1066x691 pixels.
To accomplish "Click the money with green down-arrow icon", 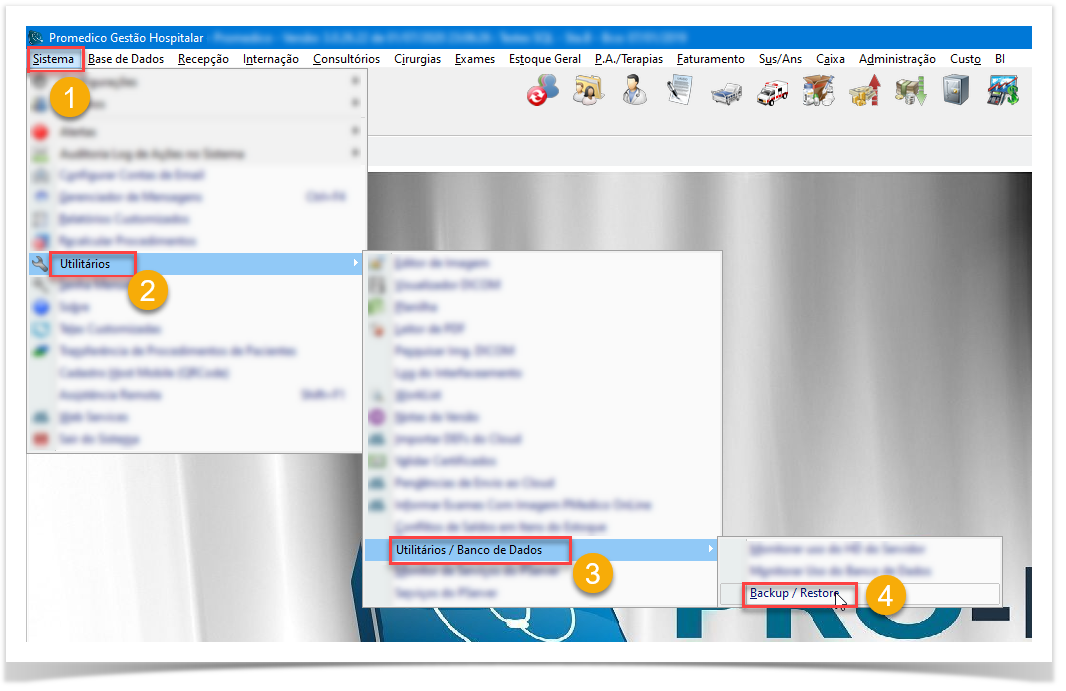I will point(910,92).
